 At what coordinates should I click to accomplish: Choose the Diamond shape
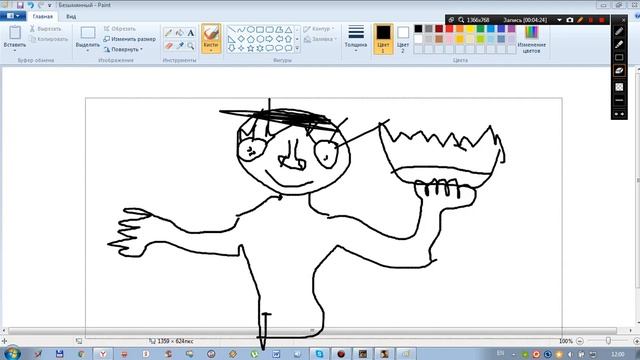(x=241, y=39)
